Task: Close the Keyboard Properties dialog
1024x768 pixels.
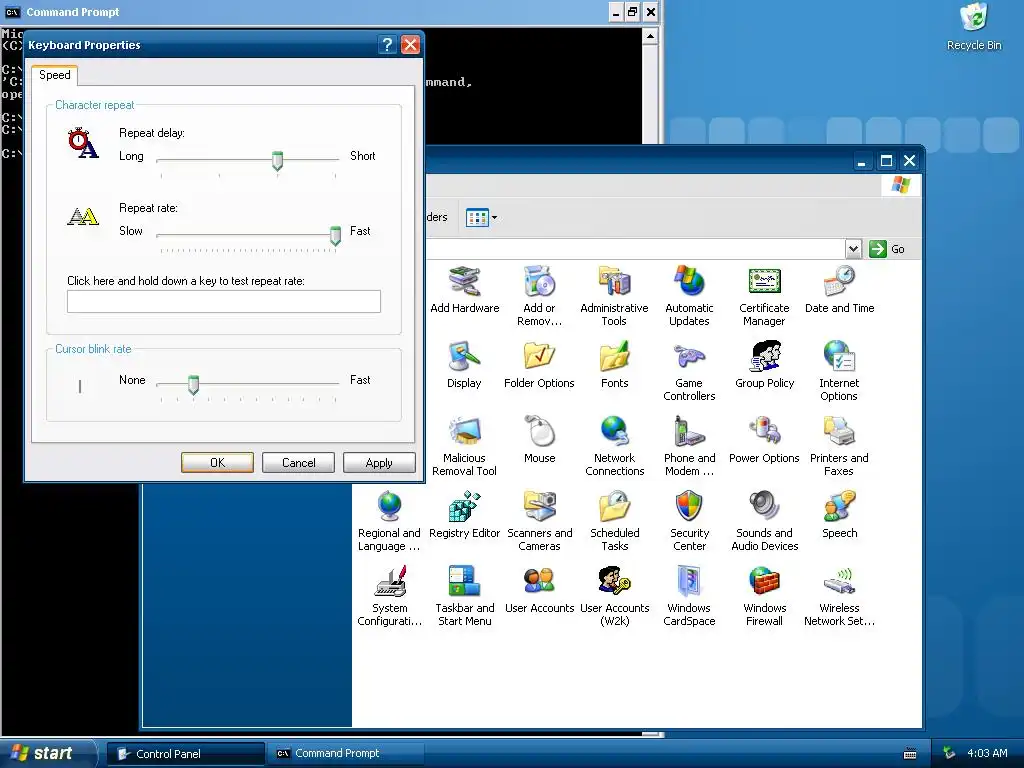Action: [x=410, y=44]
